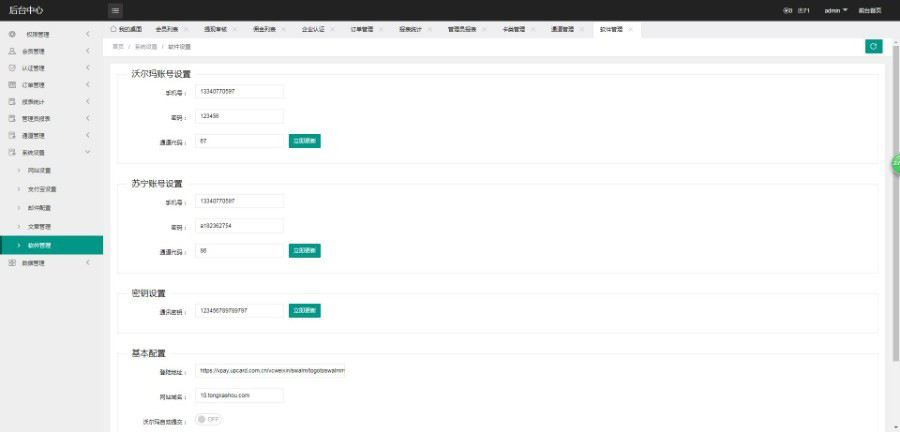Image resolution: width=900 pixels, height=432 pixels.
Task: Click the 首页 breadcrumb link
Action: tap(118, 47)
